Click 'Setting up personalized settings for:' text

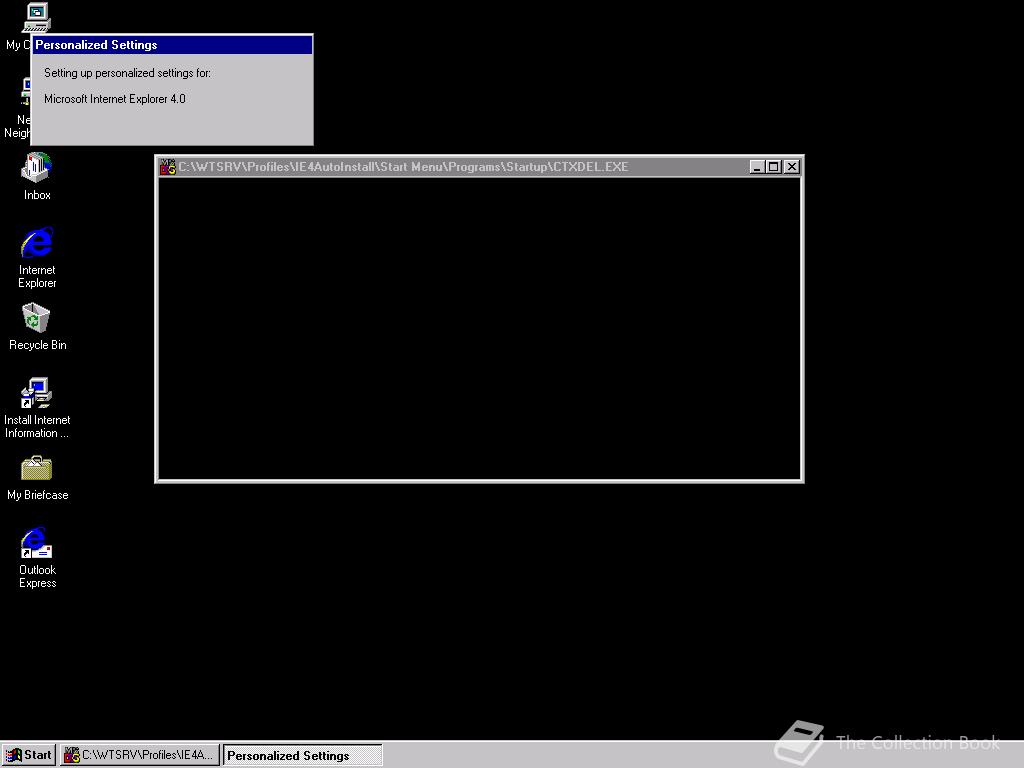(x=127, y=72)
